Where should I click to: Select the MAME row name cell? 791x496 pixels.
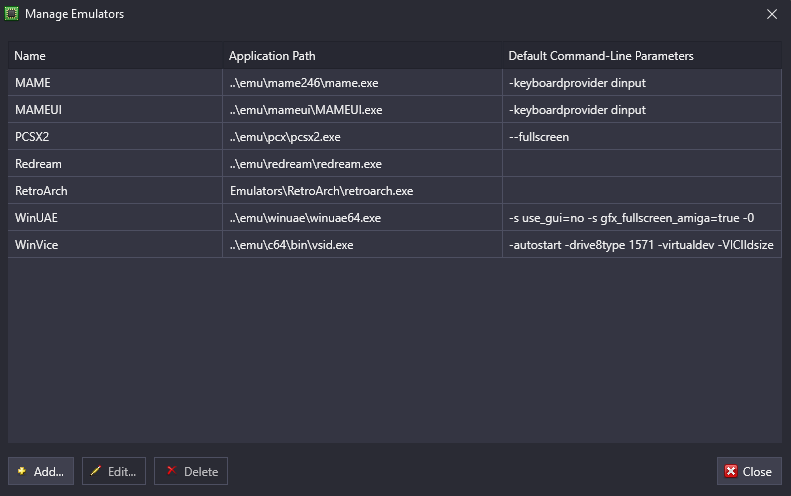[115, 83]
